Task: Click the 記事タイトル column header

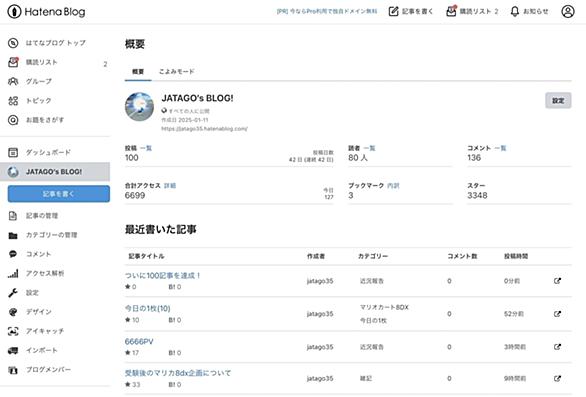Action: pos(146,256)
